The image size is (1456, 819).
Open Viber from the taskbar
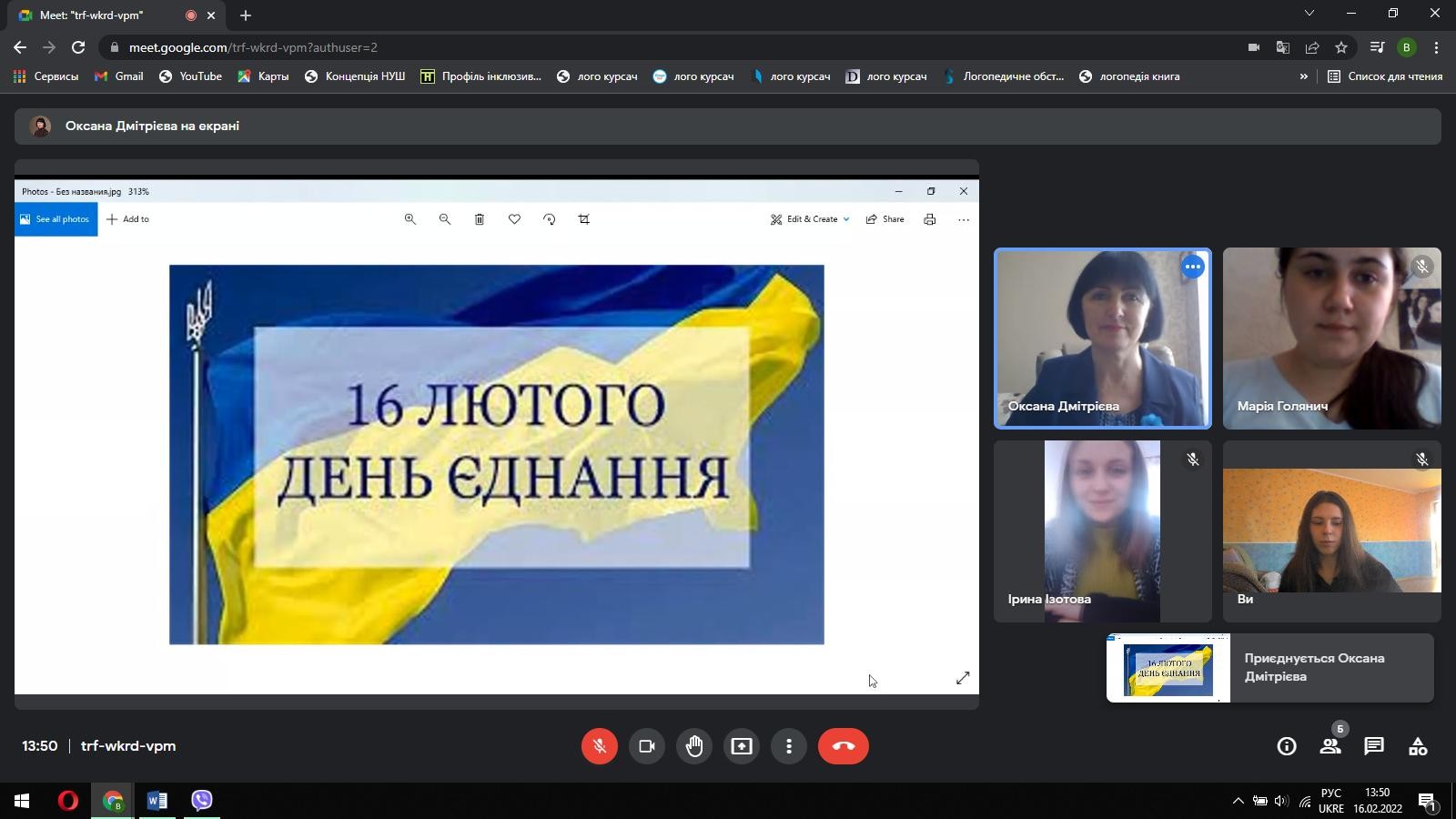202,800
